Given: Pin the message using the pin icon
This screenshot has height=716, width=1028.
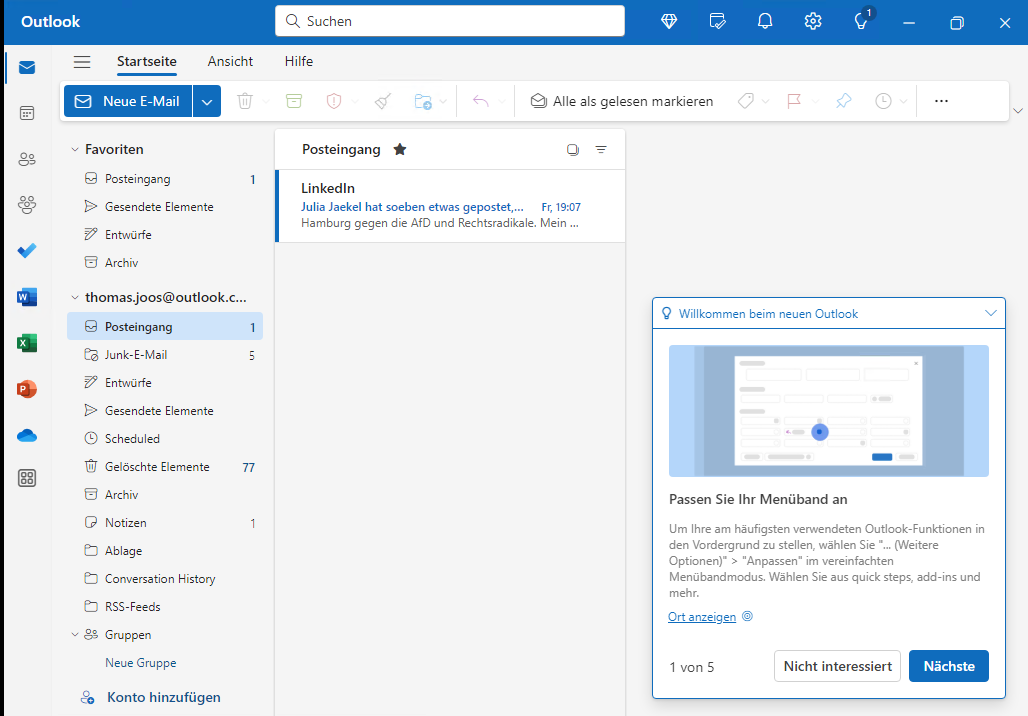Looking at the screenshot, I should pos(843,101).
